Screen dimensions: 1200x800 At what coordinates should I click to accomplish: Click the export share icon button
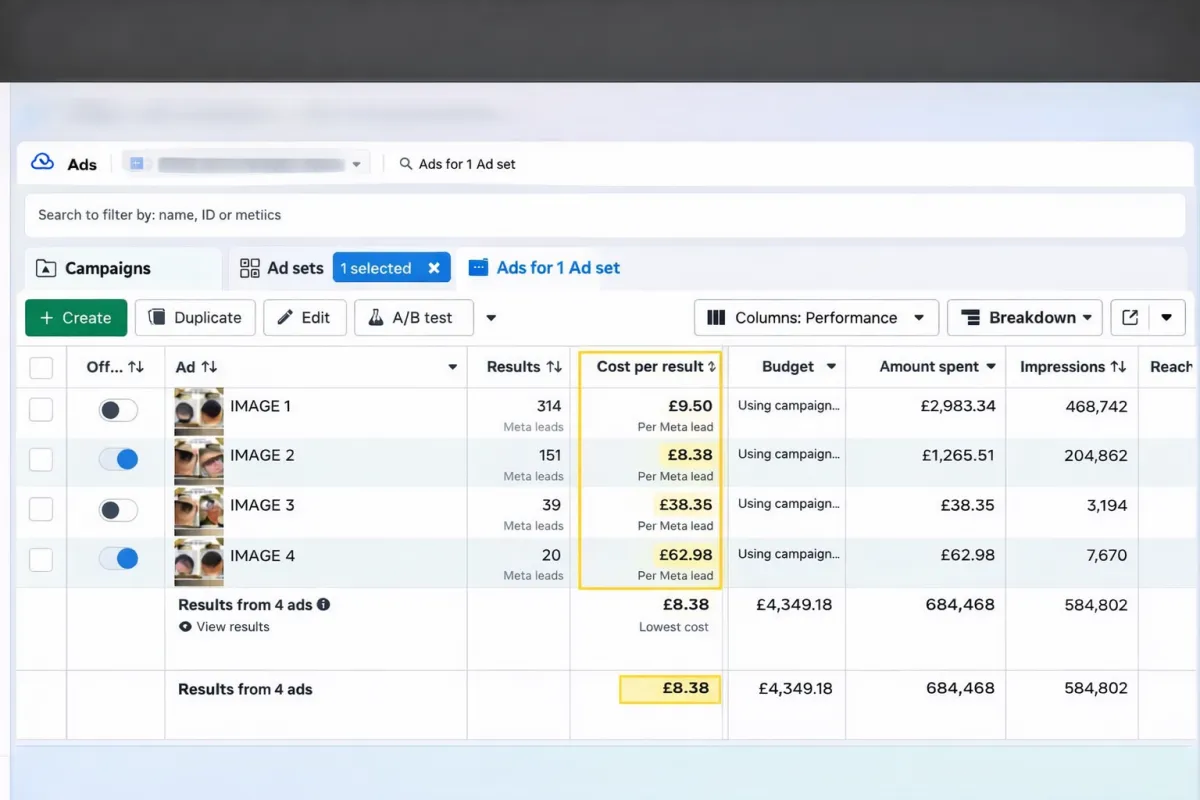(1130, 317)
